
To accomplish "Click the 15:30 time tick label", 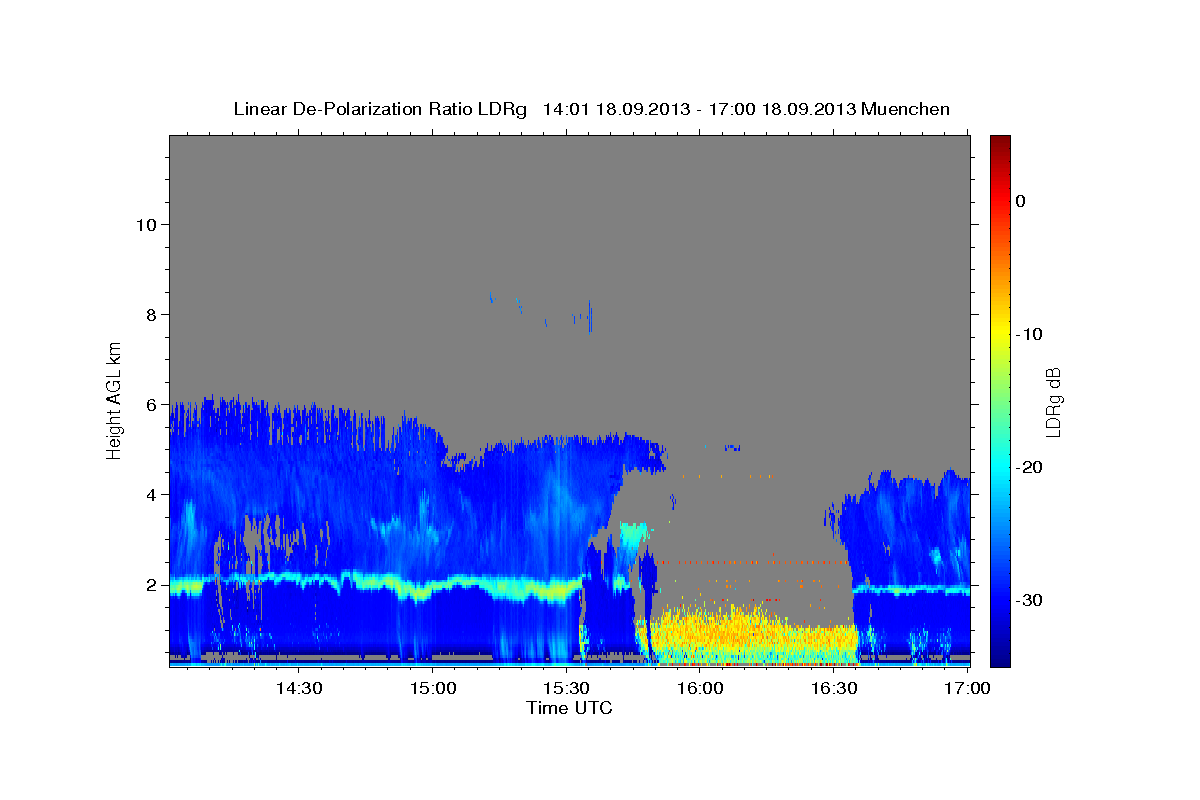I will point(566,688).
